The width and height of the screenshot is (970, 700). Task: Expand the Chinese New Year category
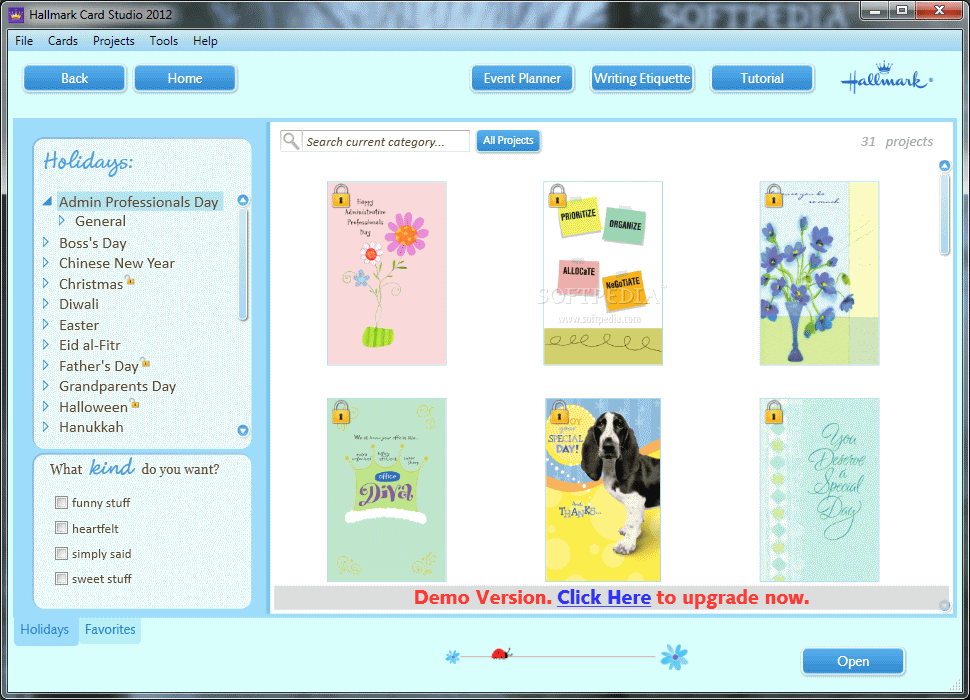[x=46, y=262]
